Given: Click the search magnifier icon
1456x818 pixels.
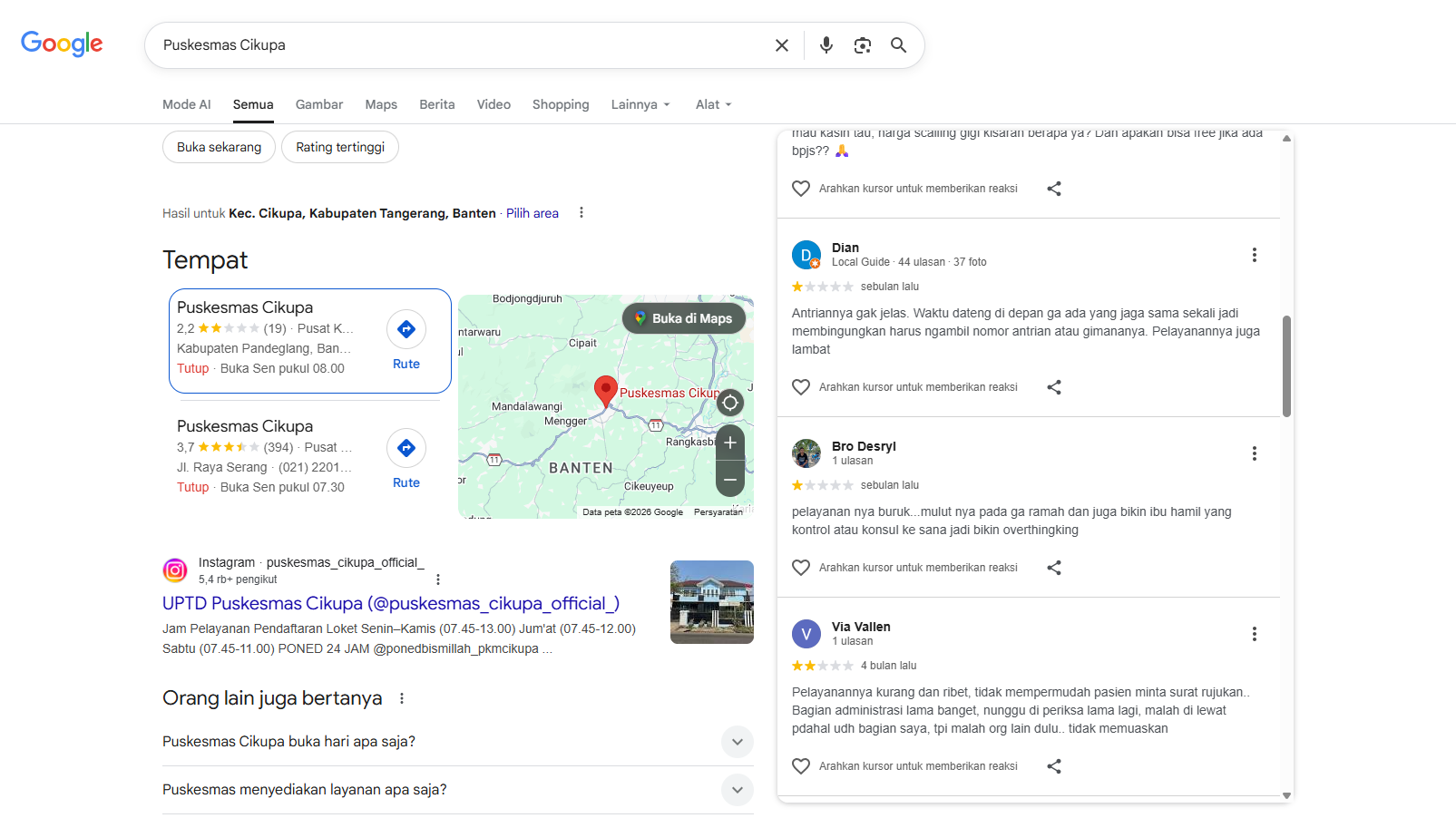Looking at the screenshot, I should pyautogui.click(x=898, y=44).
